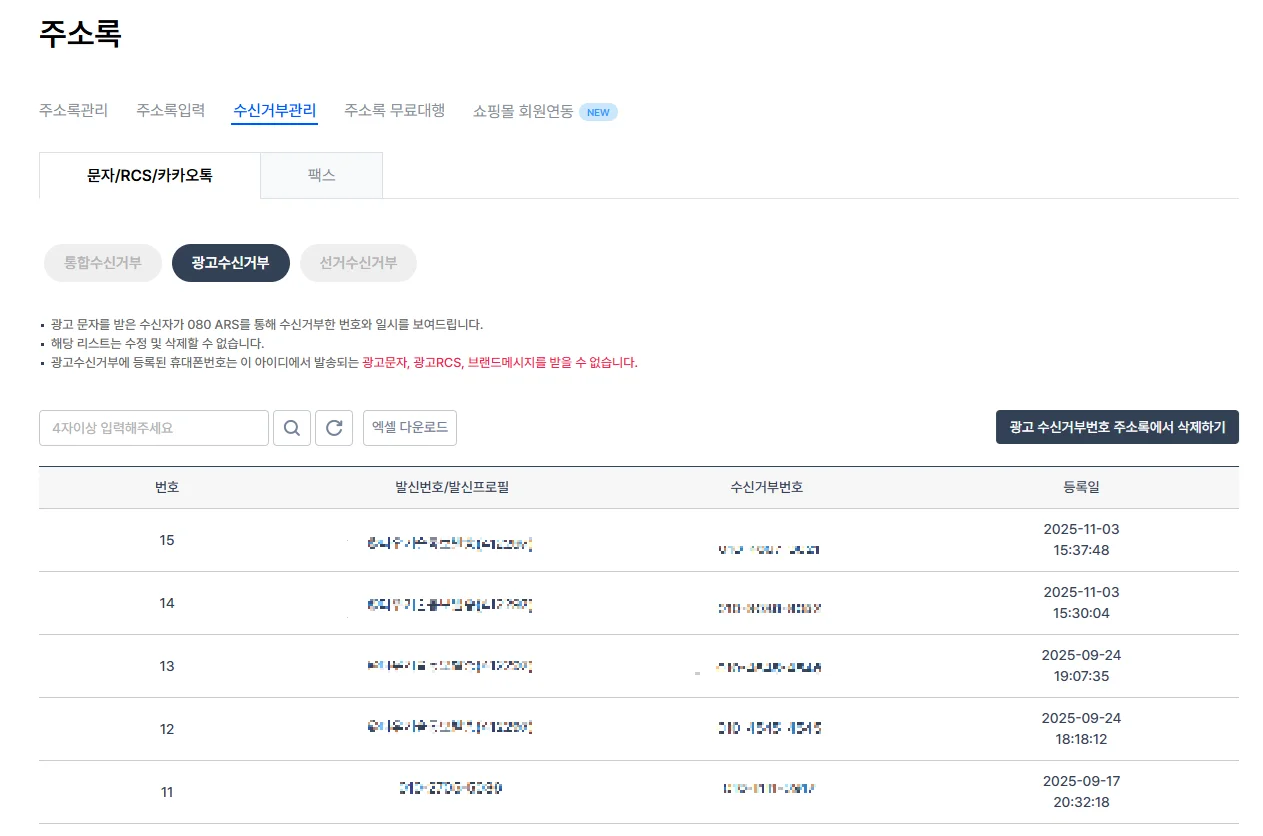Select the 광고수신거부 filter pill
1263x836 pixels.
[x=230, y=263]
